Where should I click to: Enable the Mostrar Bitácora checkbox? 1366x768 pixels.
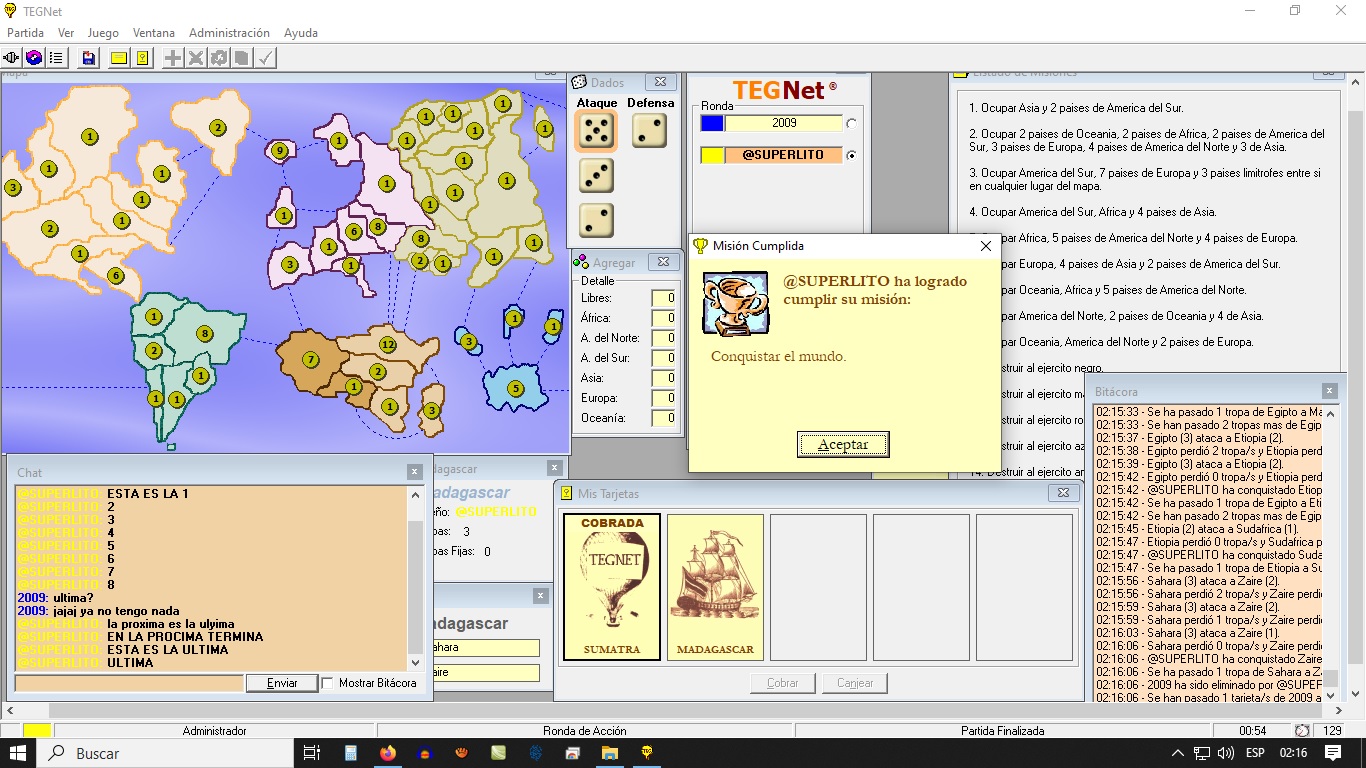(327, 683)
